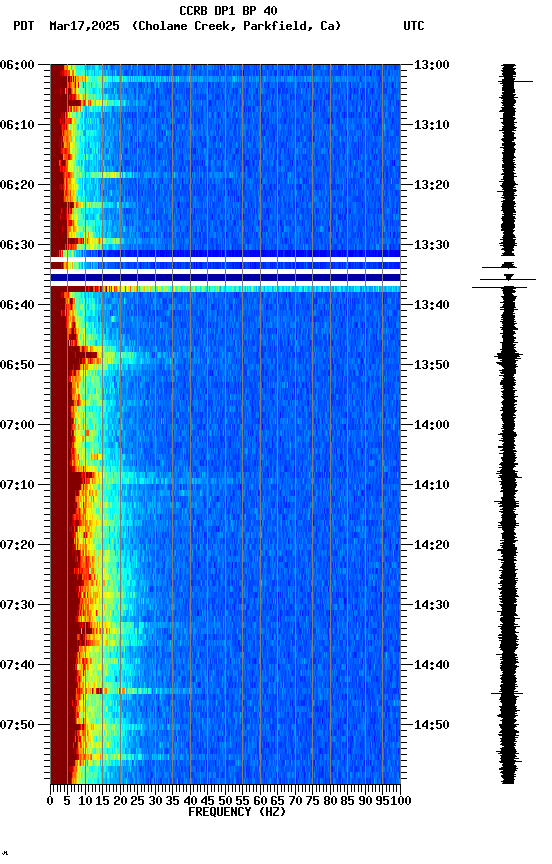The width and height of the screenshot is (552, 864).
Task: Click the '14:50' UTC time label
Action: point(432,725)
